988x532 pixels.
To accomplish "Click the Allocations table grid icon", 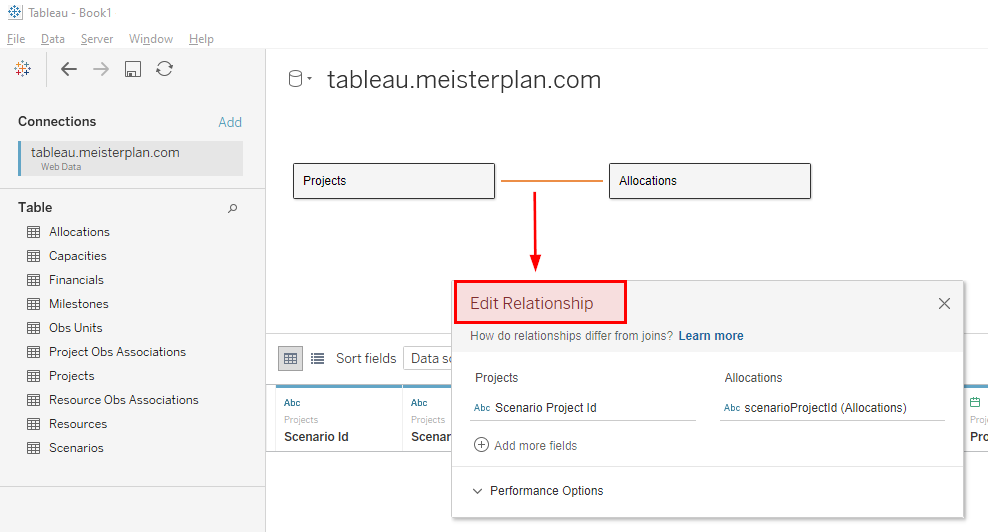I will pyautogui.click(x=33, y=232).
